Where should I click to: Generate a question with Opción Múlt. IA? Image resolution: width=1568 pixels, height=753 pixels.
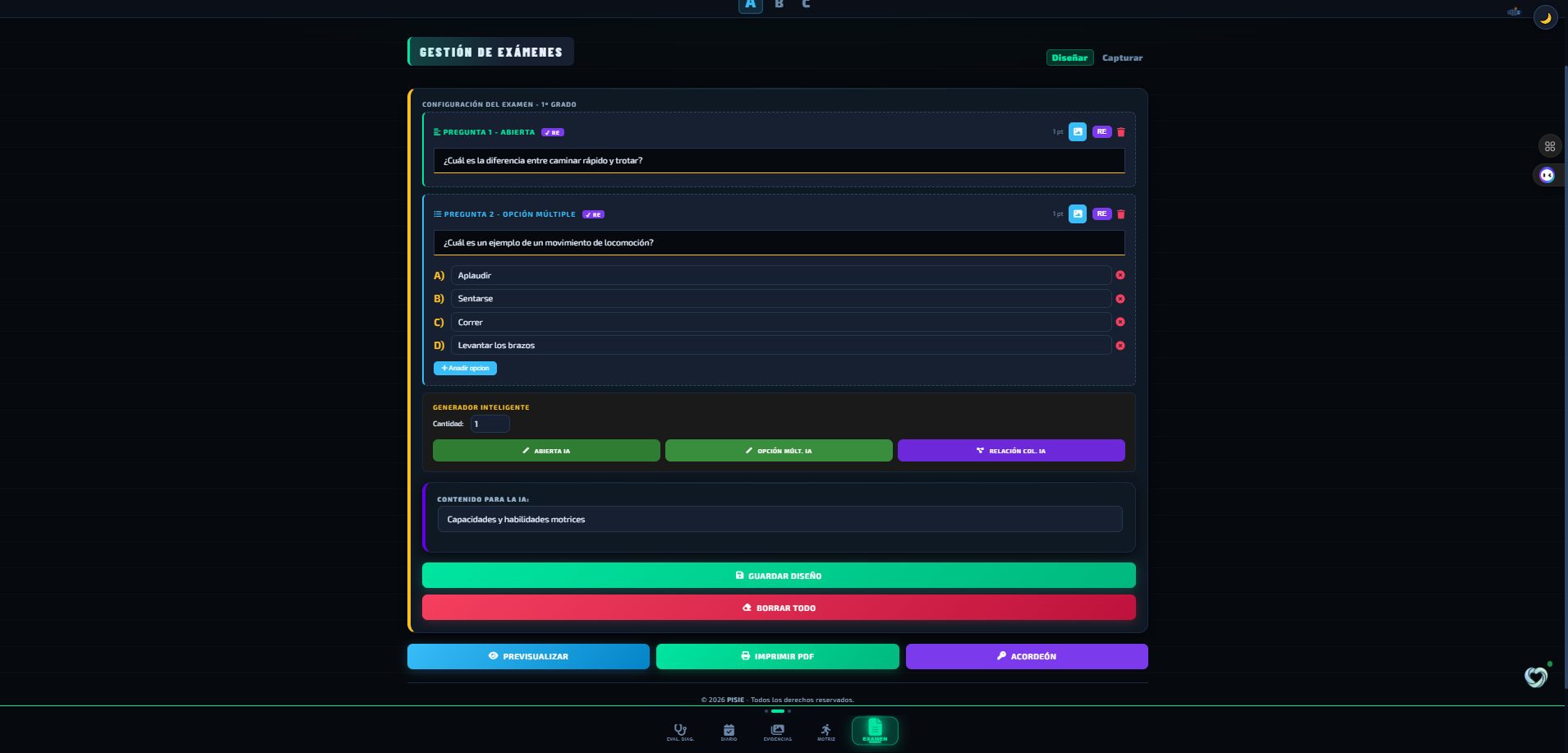click(779, 451)
